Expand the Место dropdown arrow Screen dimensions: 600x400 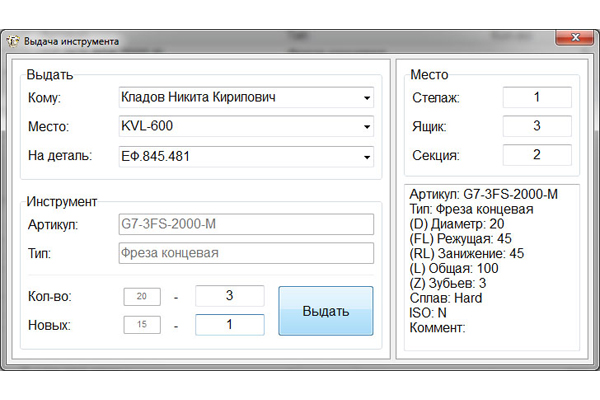pos(367,127)
